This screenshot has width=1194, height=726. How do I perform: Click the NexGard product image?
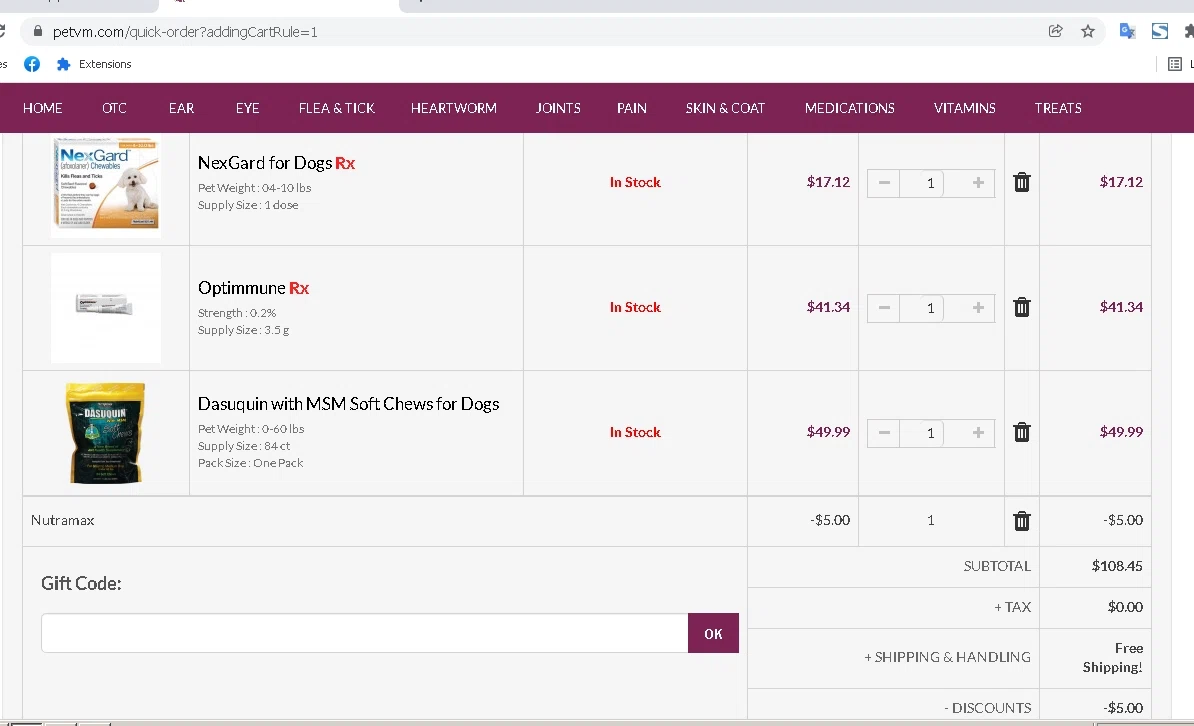pyautogui.click(x=106, y=184)
